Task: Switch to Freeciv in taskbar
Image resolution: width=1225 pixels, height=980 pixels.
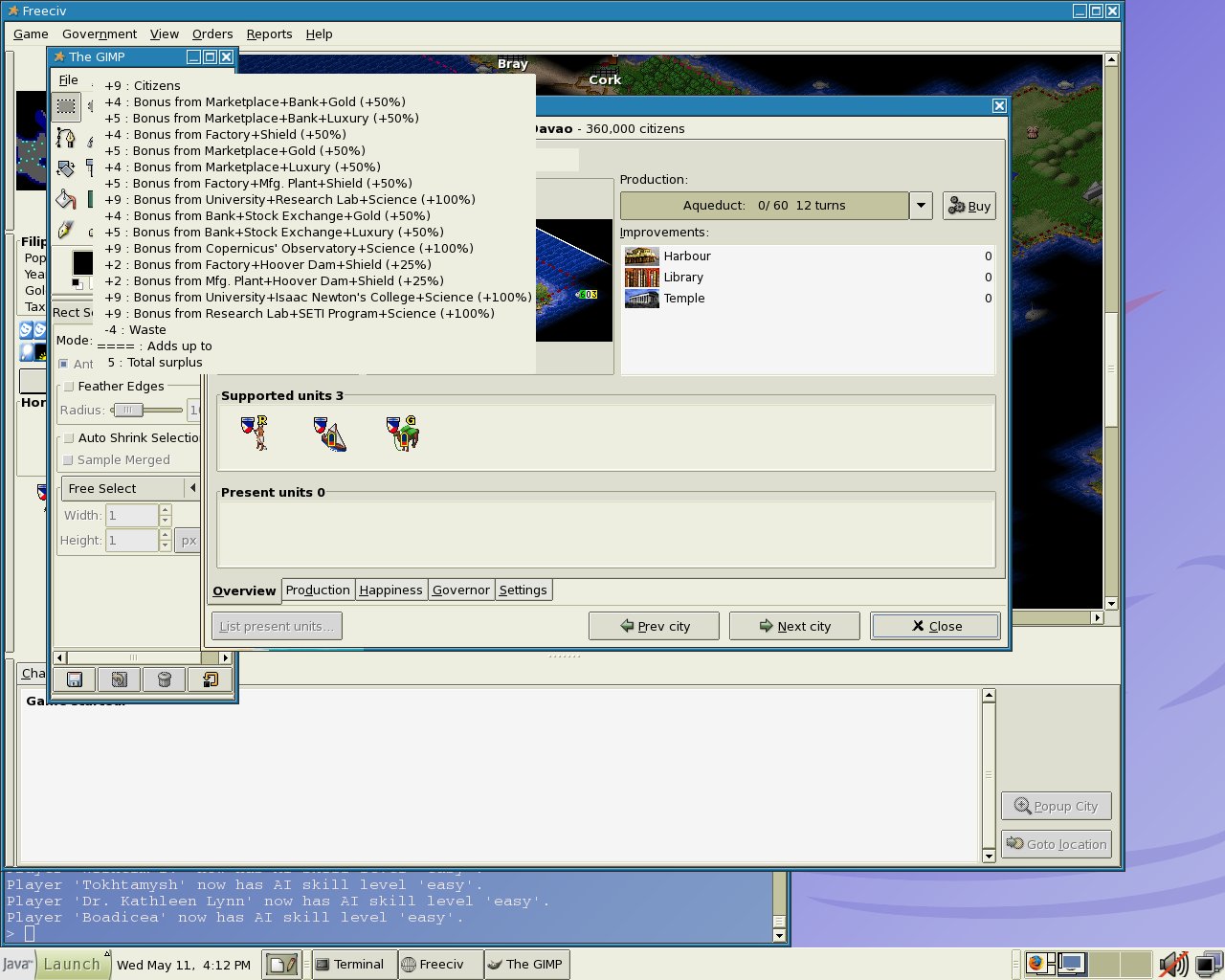Action: [x=439, y=964]
